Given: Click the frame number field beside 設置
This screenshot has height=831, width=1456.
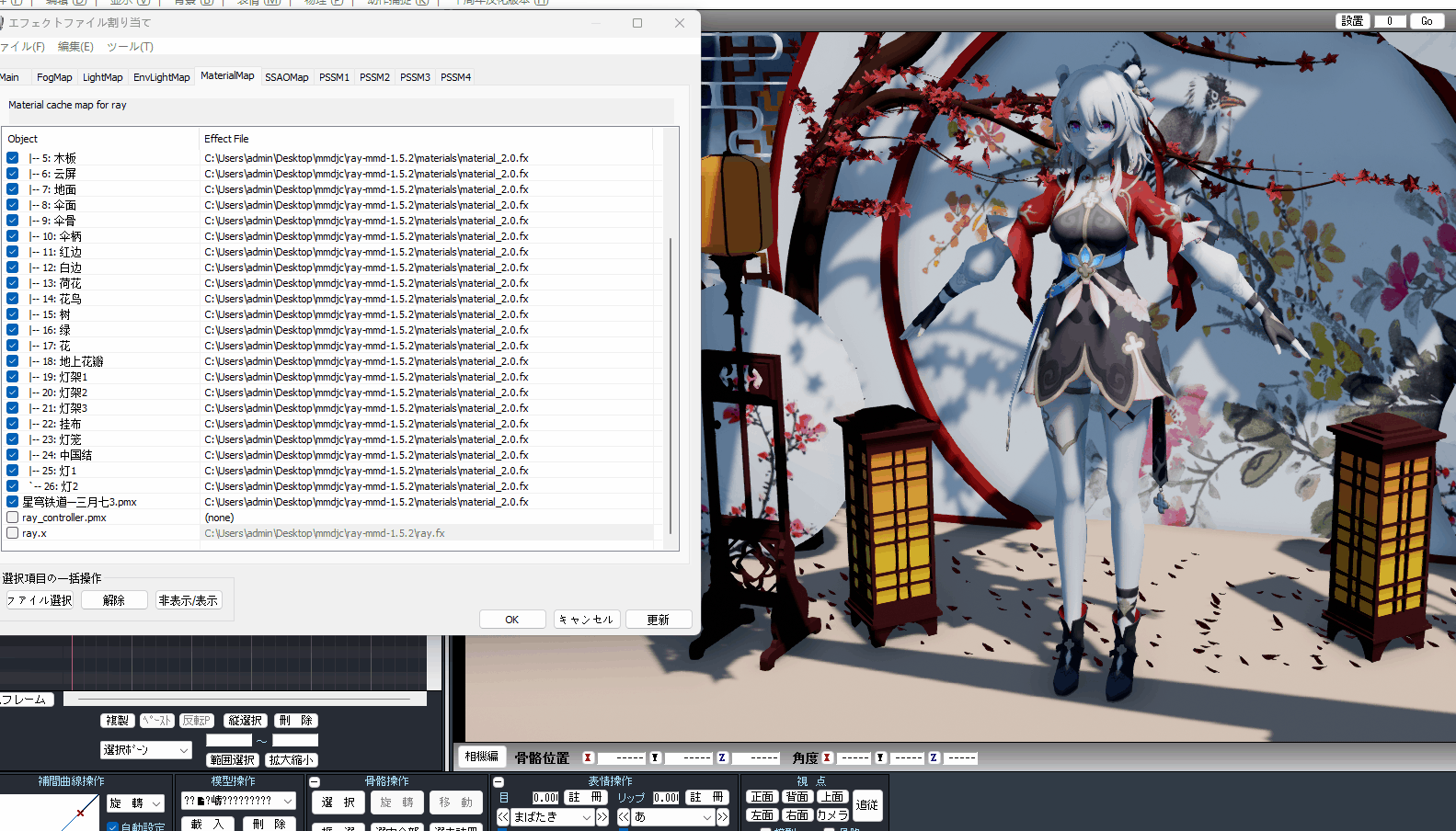Looking at the screenshot, I should [1390, 21].
